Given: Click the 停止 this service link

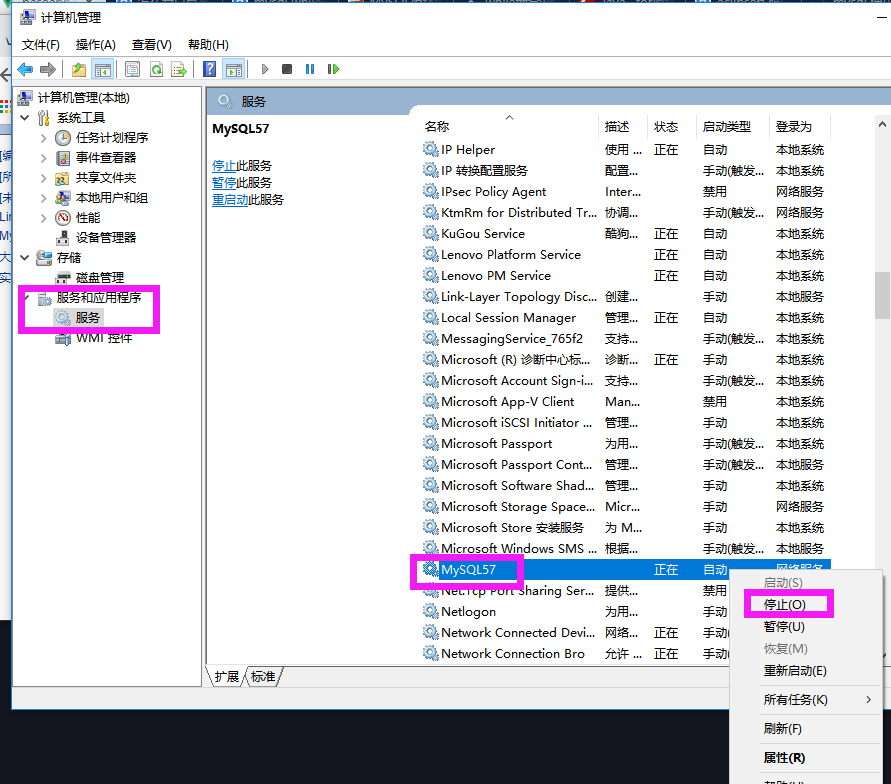Looking at the screenshot, I should [x=223, y=165].
